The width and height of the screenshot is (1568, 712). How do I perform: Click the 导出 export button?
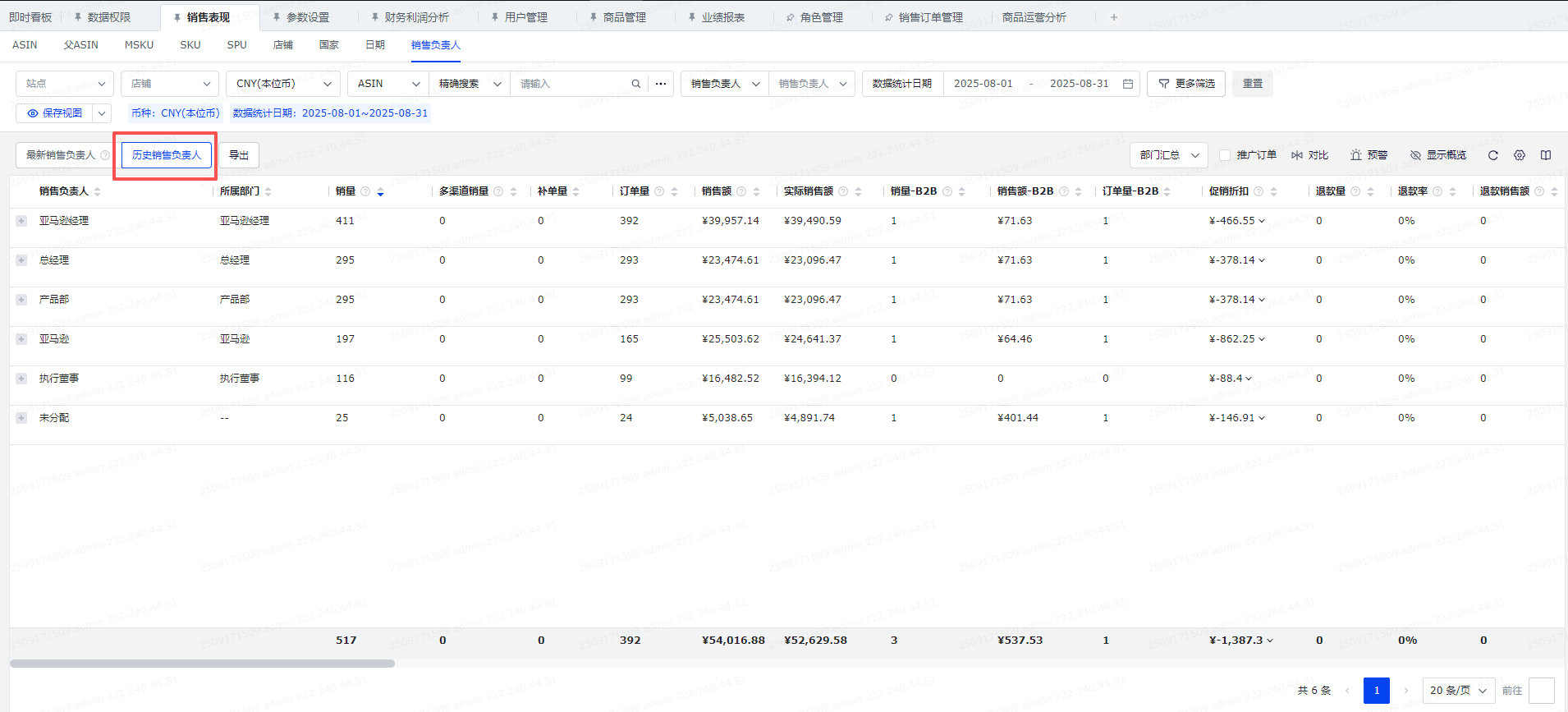[x=239, y=155]
